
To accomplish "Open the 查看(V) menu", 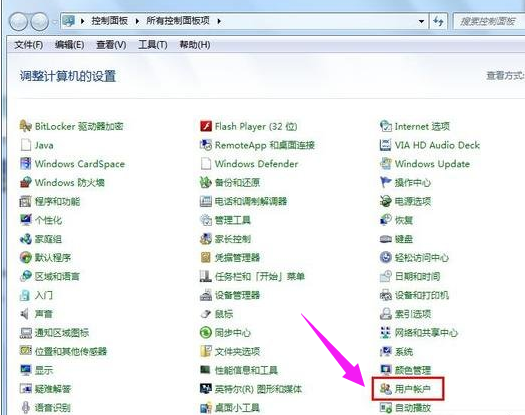I will point(111,45).
